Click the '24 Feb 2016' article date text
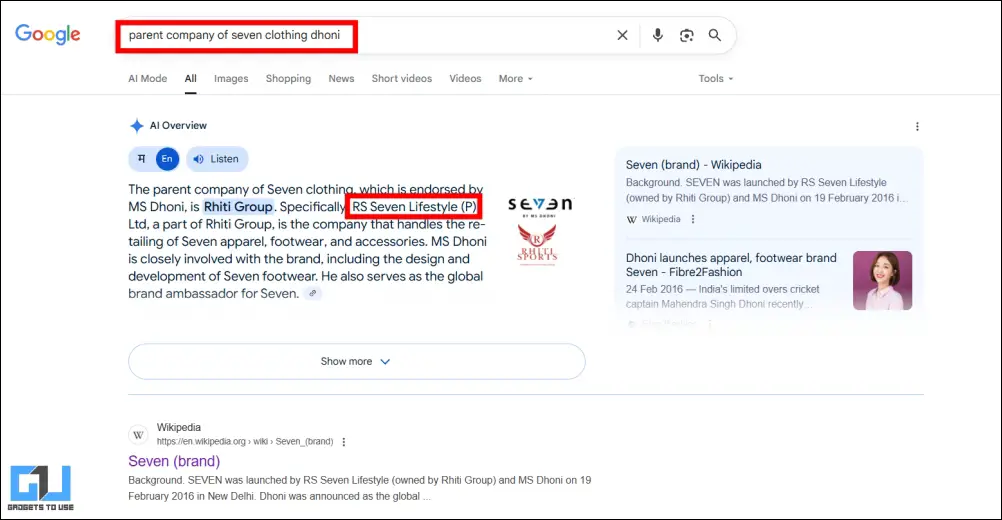1002x520 pixels. tap(654, 289)
